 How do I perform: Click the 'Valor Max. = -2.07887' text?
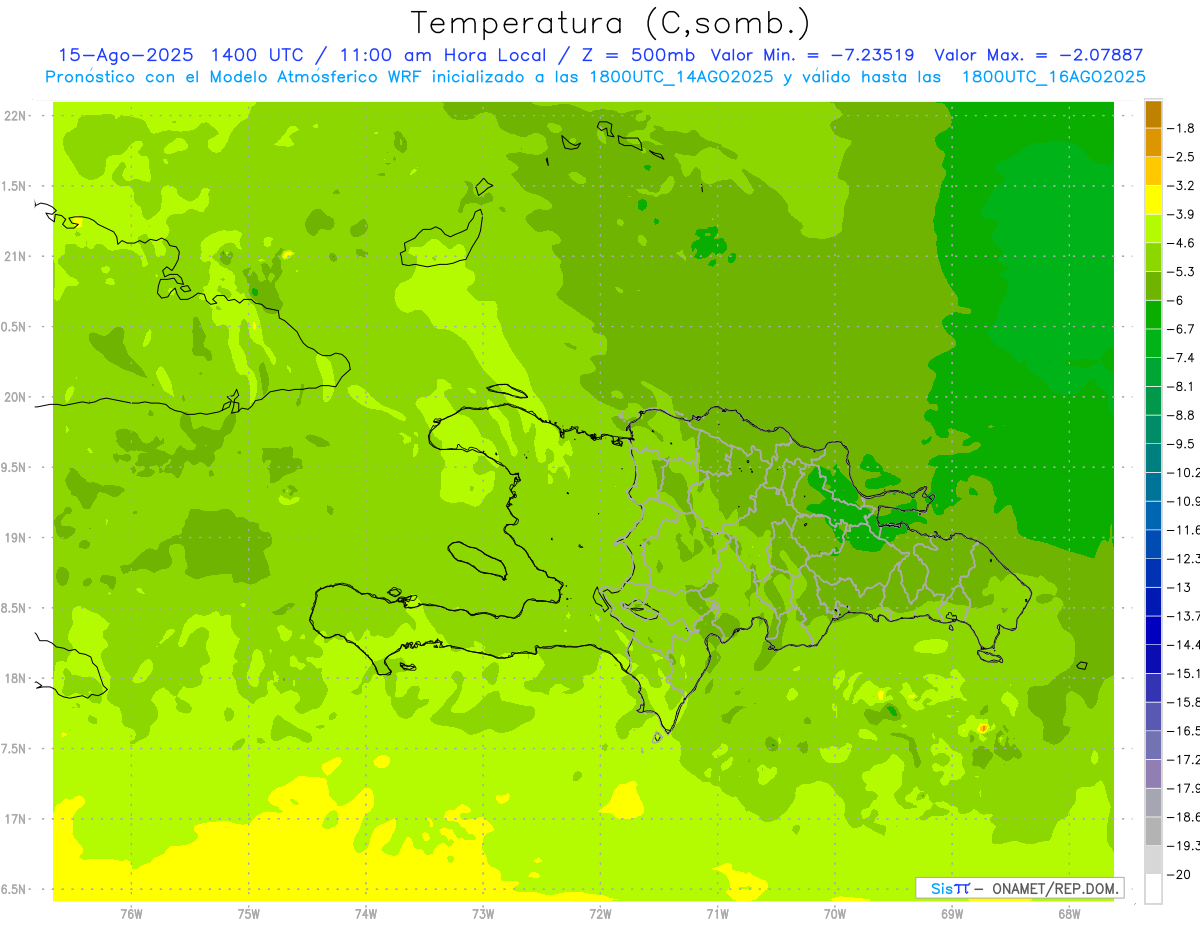tap(1038, 55)
